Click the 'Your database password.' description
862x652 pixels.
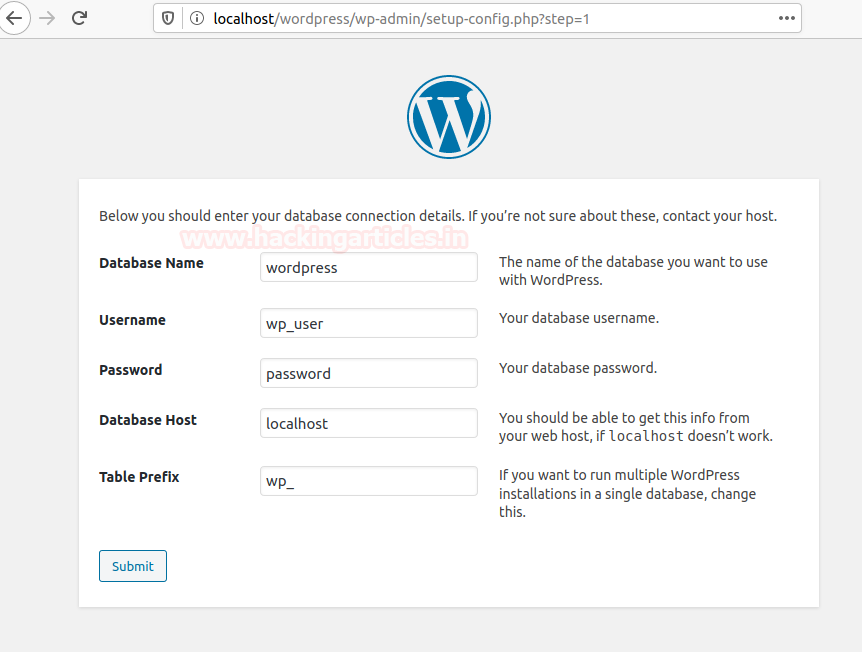(578, 368)
